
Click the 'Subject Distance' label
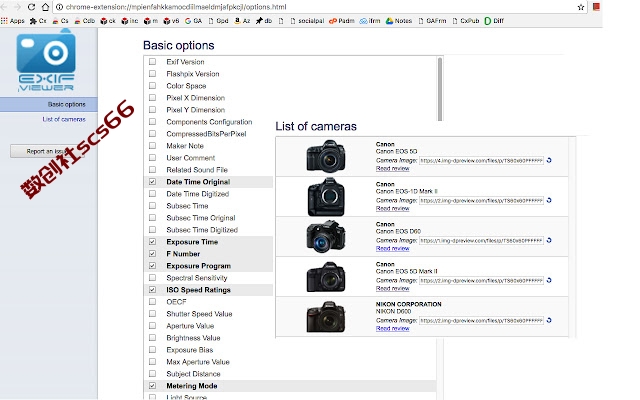pyautogui.click(x=193, y=374)
